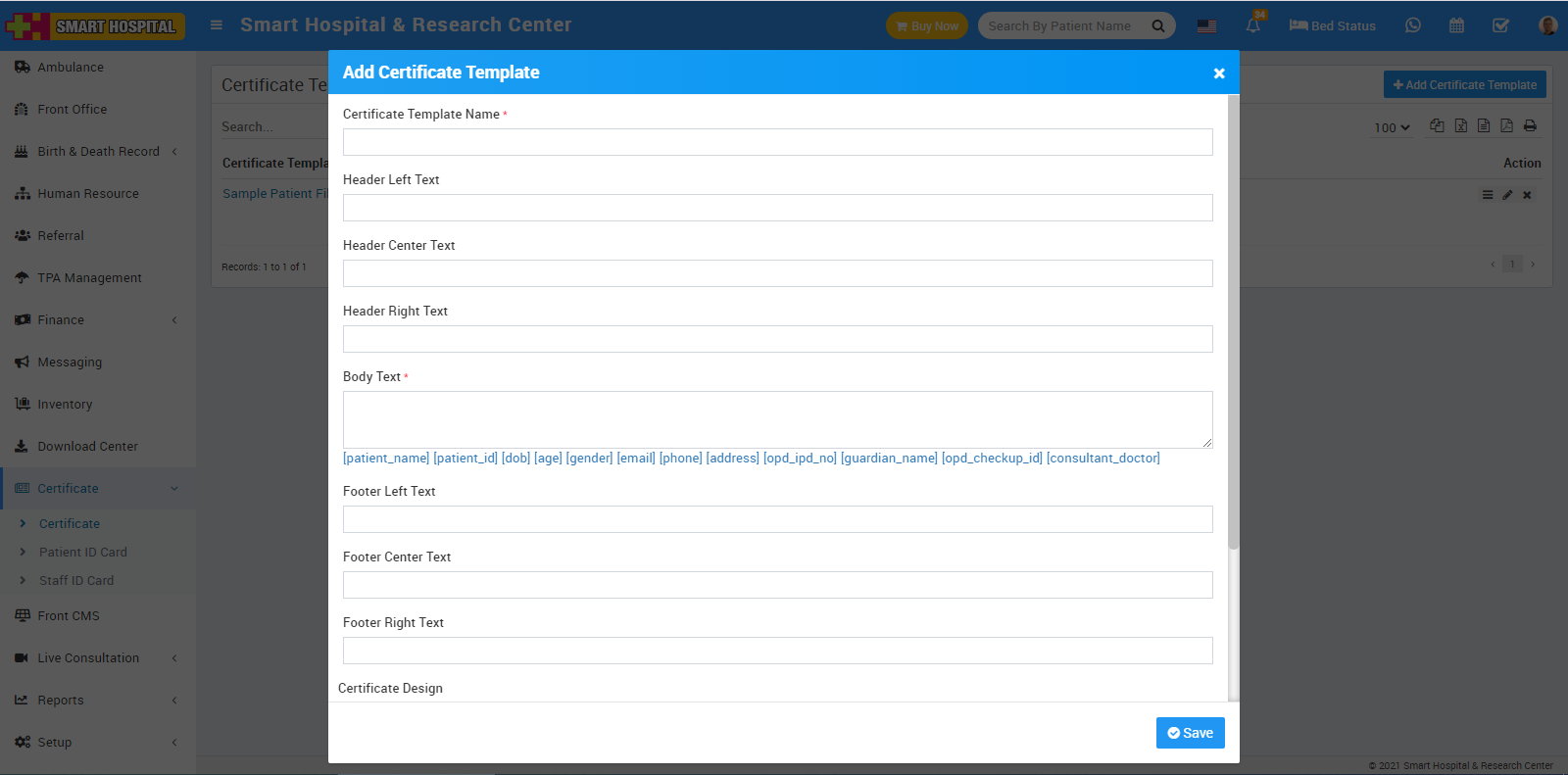1568x775 pixels.
Task: Click the Save button
Action: [1190, 733]
